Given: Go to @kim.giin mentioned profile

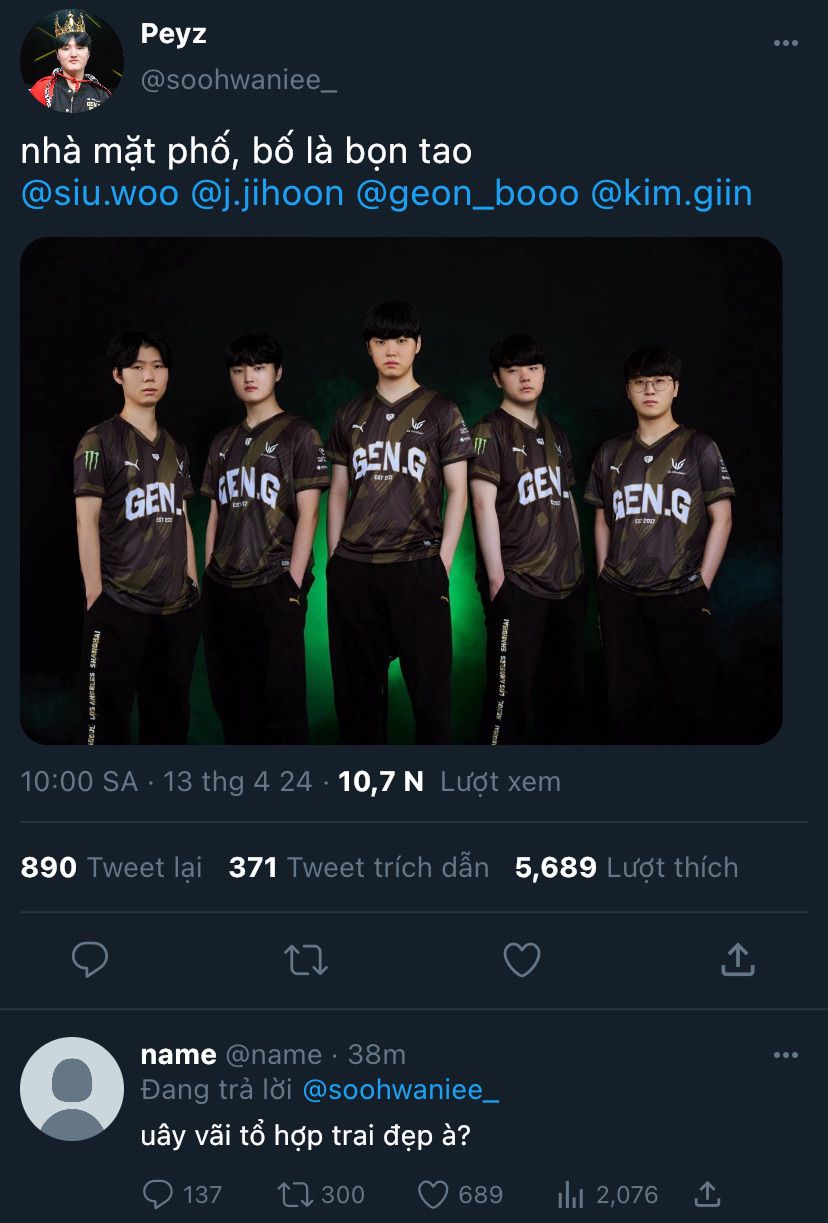Looking at the screenshot, I should point(672,193).
